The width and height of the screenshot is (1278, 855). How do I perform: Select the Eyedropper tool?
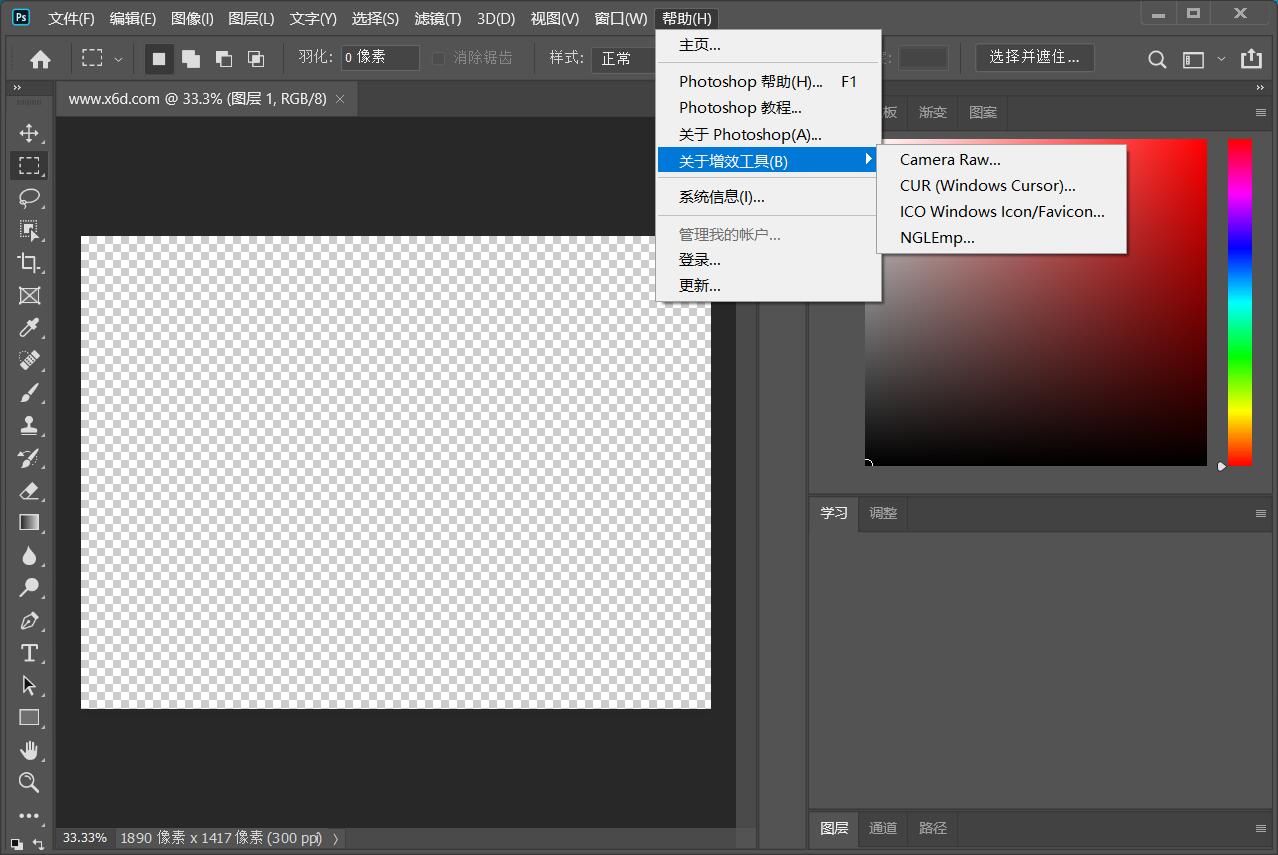tap(29, 328)
